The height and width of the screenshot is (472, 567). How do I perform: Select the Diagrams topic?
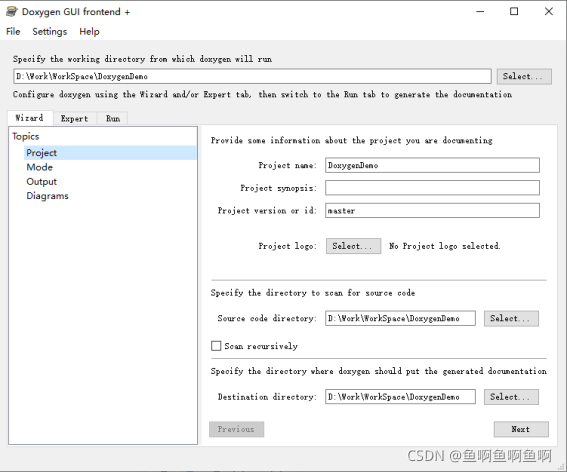[47, 196]
